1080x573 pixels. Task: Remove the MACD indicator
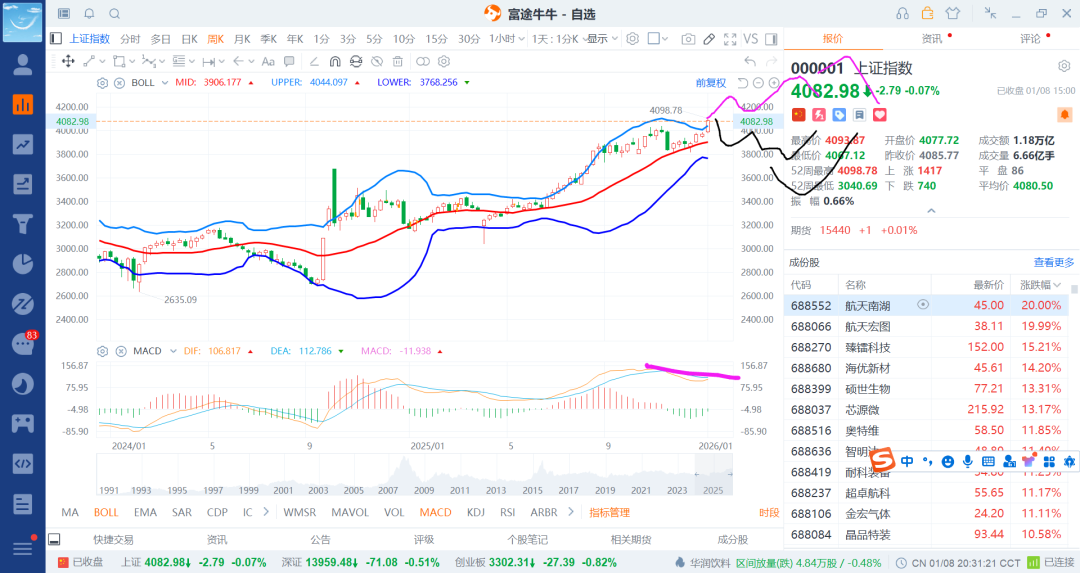120,351
